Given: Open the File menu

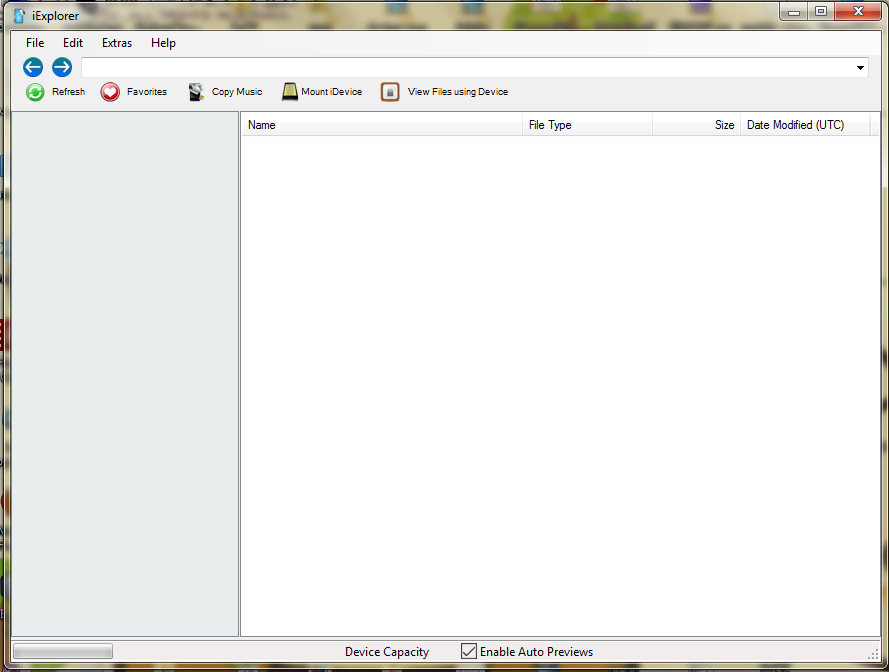Looking at the screenshot, I should pyautogui.click(x=35, y=43).
